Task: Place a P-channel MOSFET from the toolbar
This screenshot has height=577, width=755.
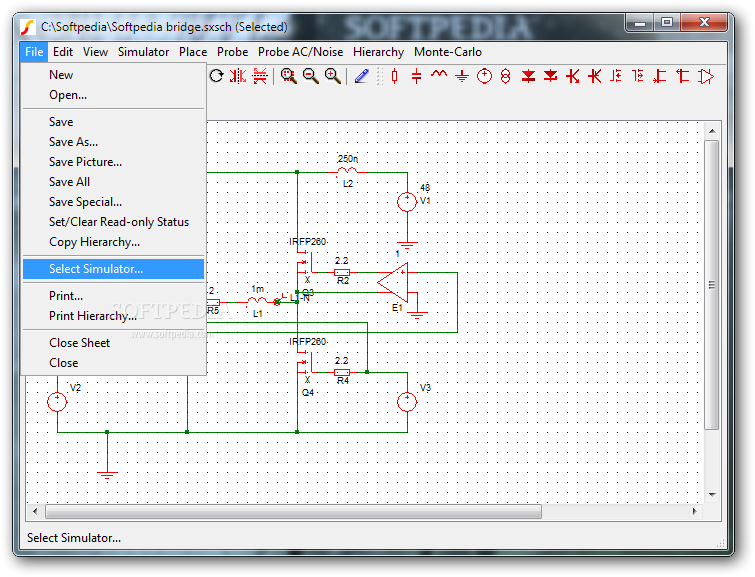Action: point(638,76)
